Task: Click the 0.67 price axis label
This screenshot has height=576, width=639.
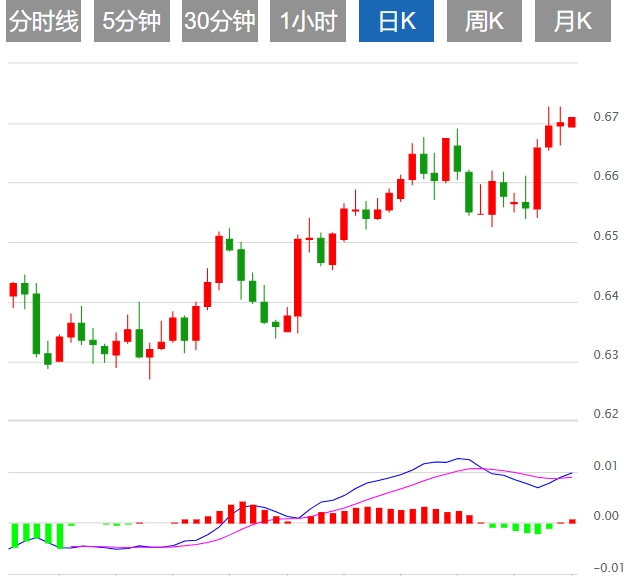Action: 605,118
